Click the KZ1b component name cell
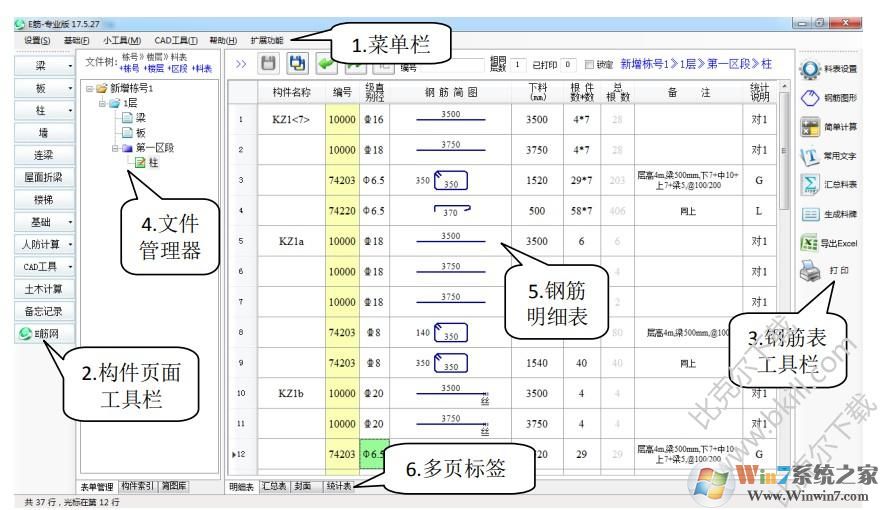Image resolution: width=885 pixels, height=510 pixels. pos(291,393)
